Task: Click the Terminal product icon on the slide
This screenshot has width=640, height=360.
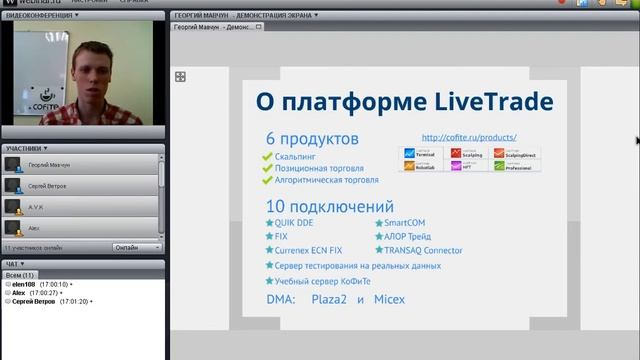Action: click(x=409, y=153)
